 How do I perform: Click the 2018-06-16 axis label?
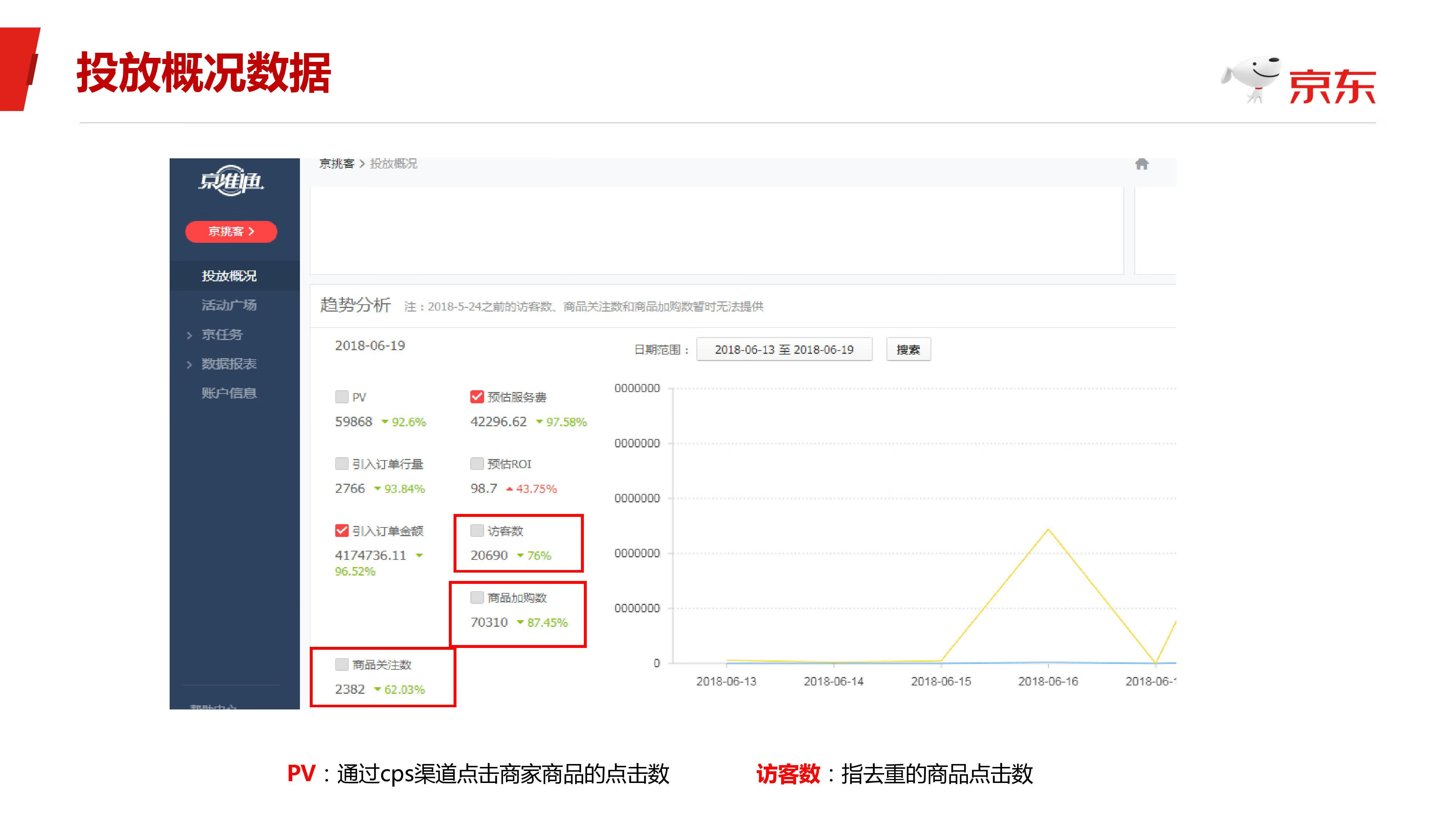point(1048,681)
